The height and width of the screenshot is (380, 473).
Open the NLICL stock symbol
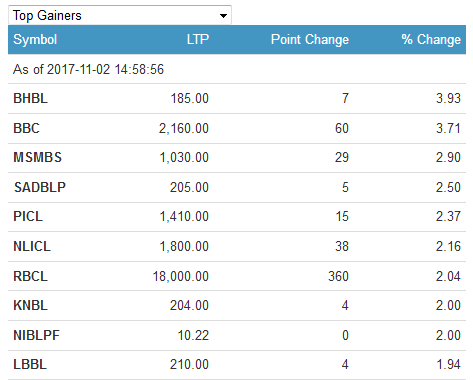[32, 246]
